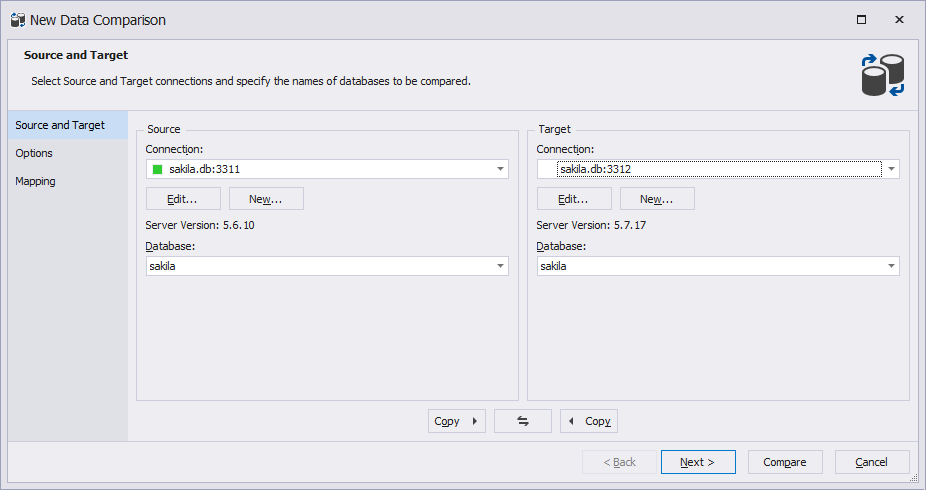Click the swap source and target arrows button
Image resolution: width=926 pixels, height=490 pixels.
523,421
